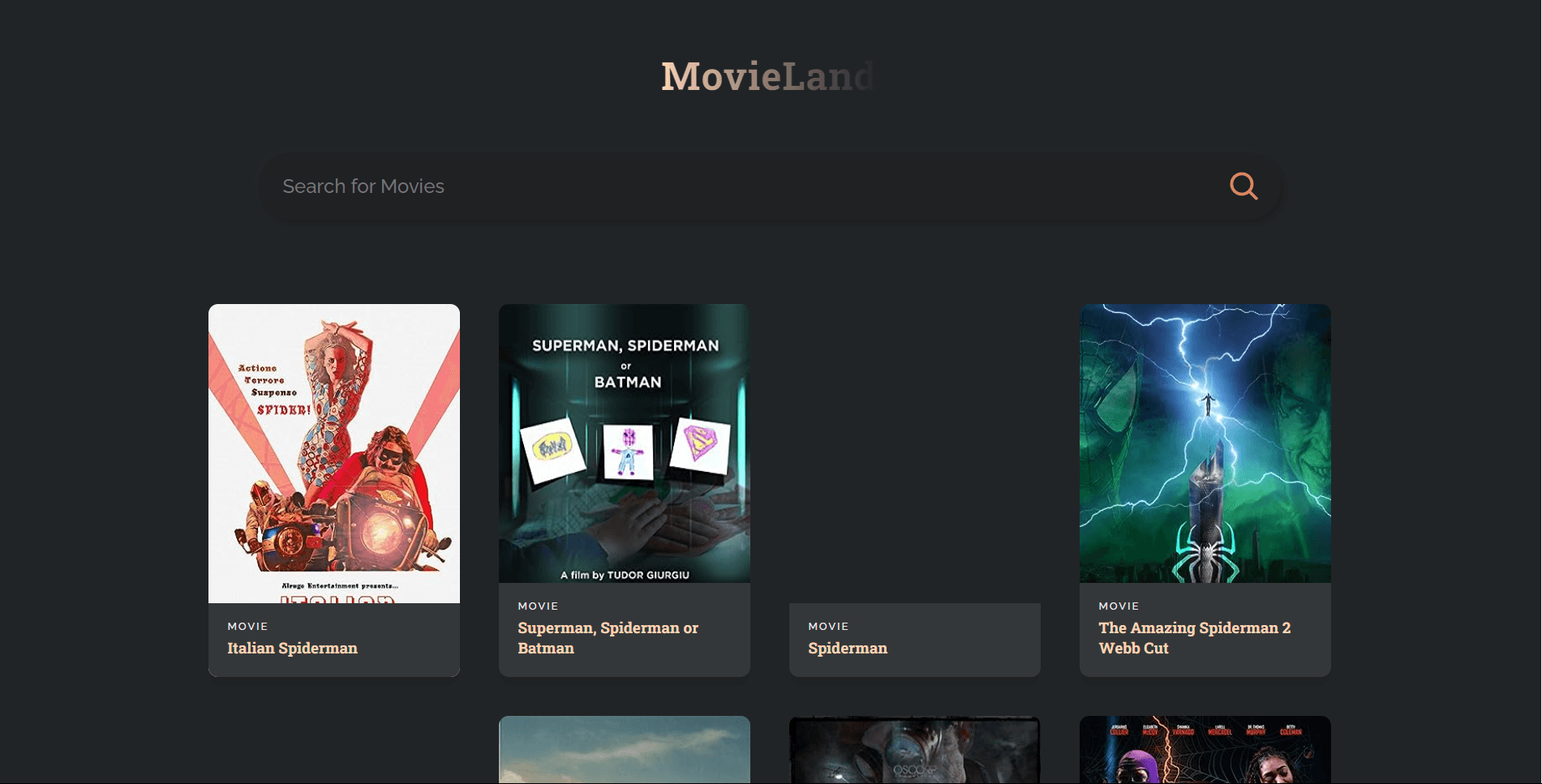
Task: Click the MOVIE label under Superman, Spiderman or Batman
Action: (538, 606)
